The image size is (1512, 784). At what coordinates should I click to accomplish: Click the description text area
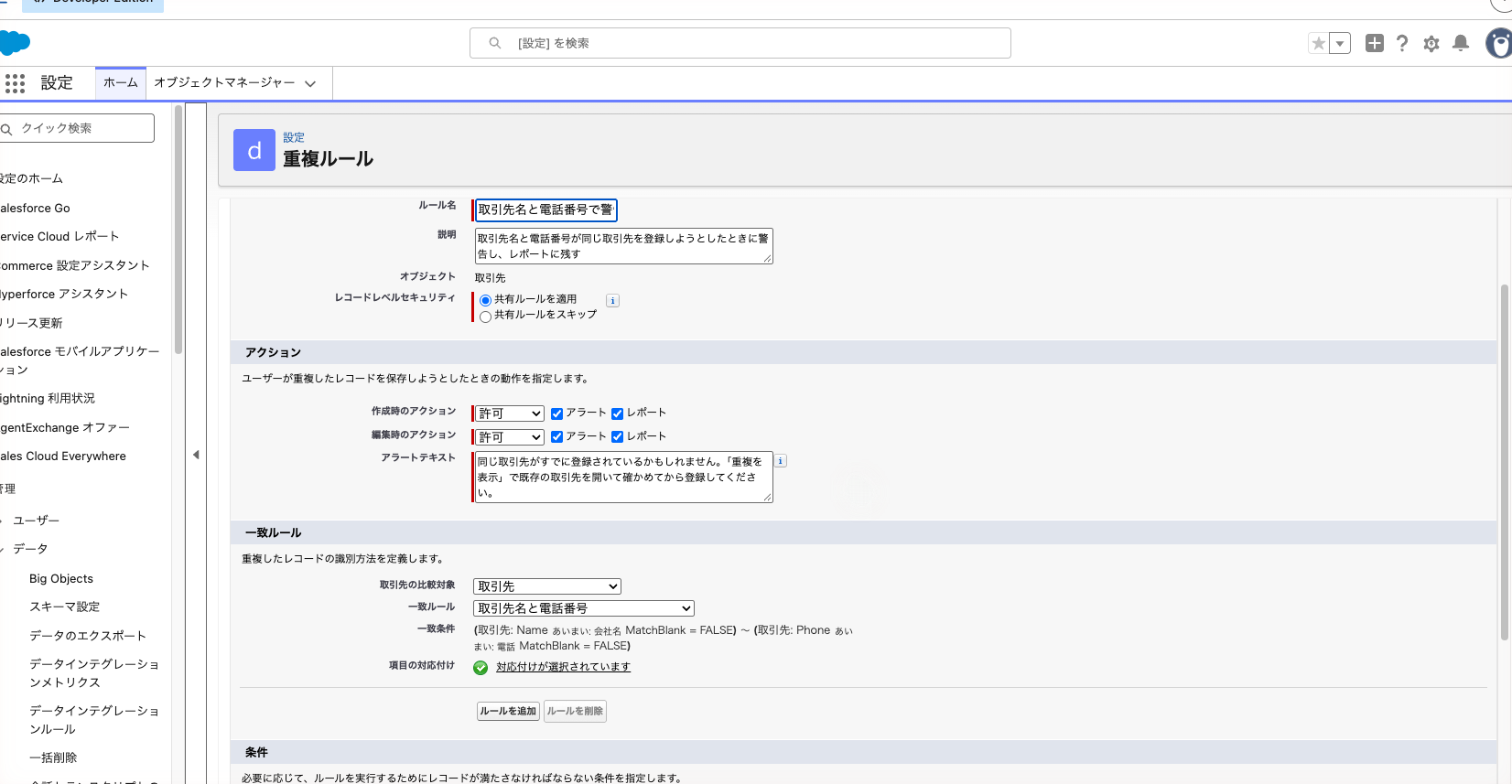[623, 246]
